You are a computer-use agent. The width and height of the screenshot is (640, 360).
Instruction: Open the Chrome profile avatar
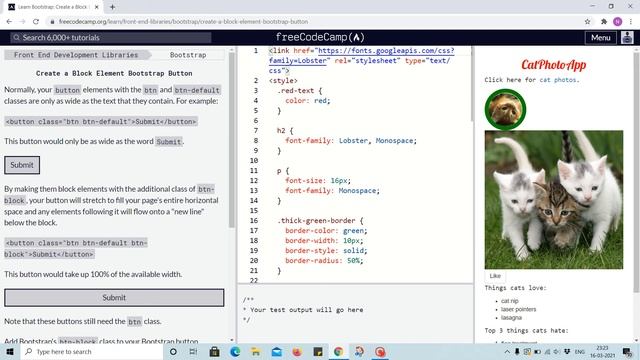(618, 22)
